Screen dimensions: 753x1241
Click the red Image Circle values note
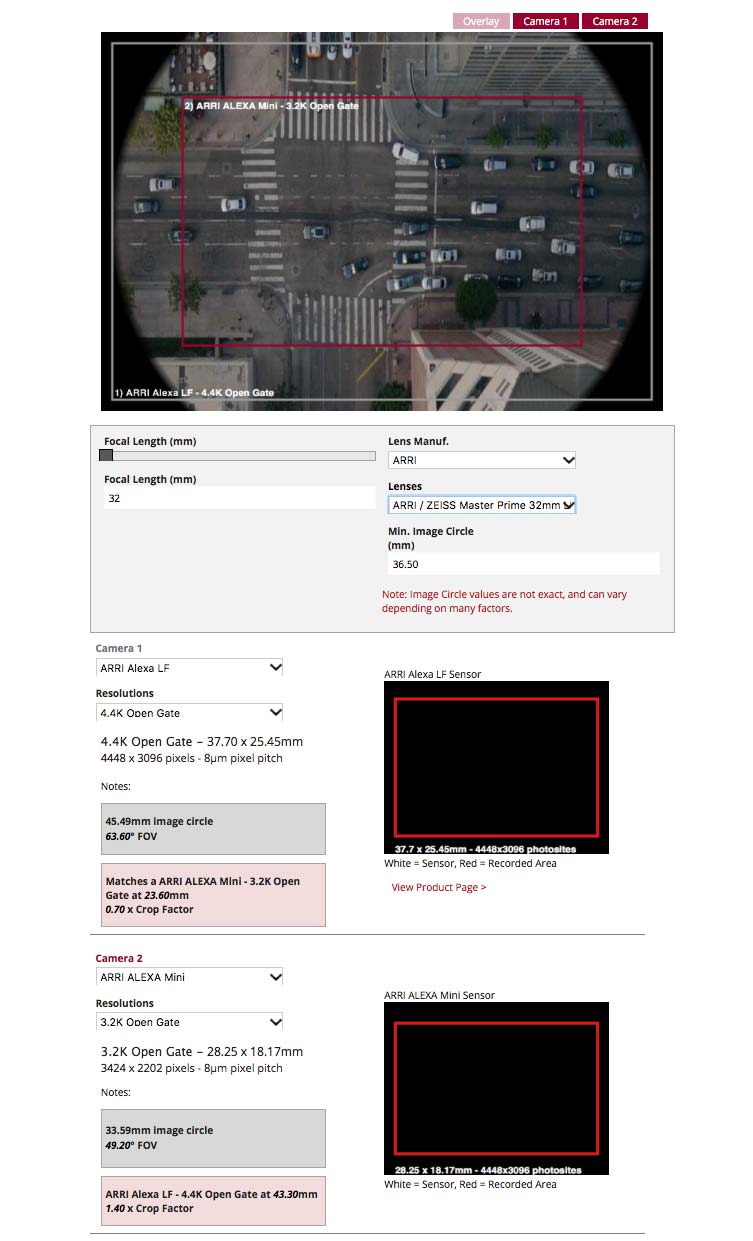[x=504, y=601]
